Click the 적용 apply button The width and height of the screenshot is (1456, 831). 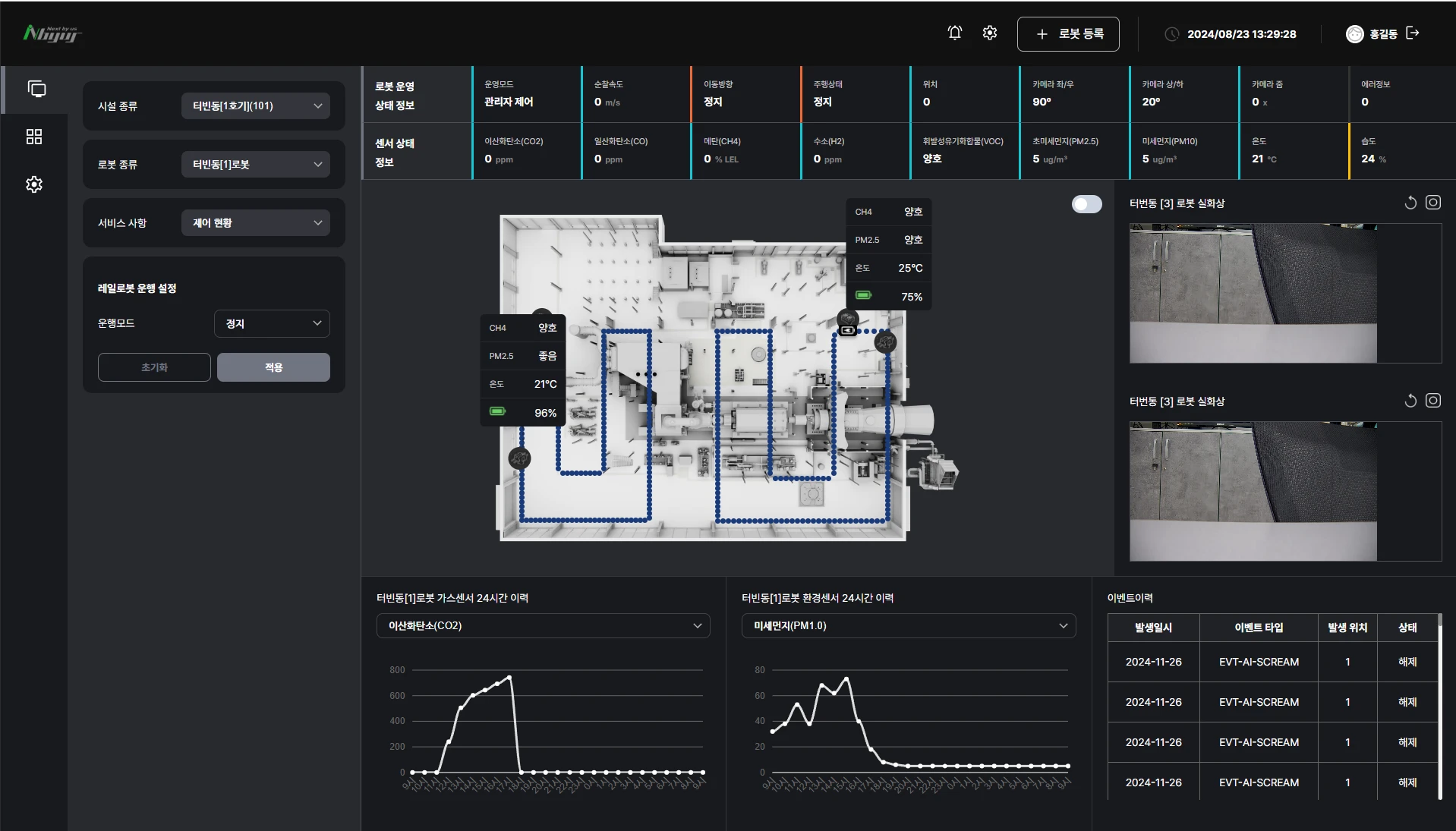[x=273, y=367]
